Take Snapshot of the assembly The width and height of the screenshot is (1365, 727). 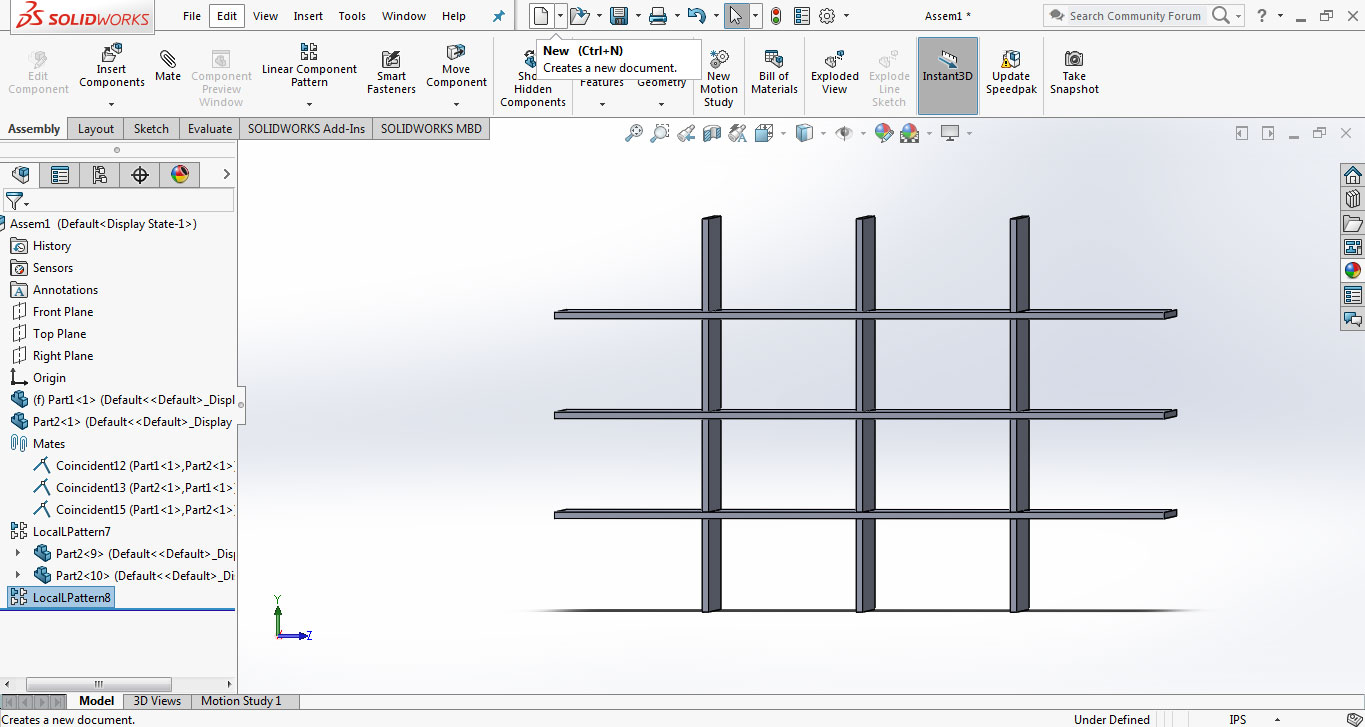pos(1074,71)
